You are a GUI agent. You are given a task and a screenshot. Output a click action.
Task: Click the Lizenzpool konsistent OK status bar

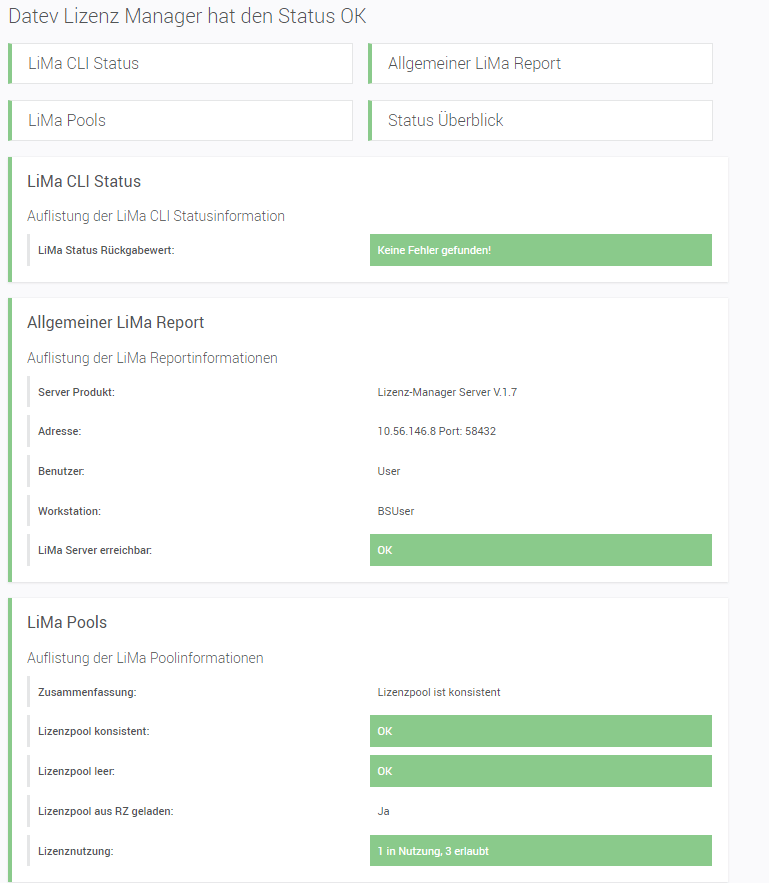pyautogui.click(x=540, y=731)
